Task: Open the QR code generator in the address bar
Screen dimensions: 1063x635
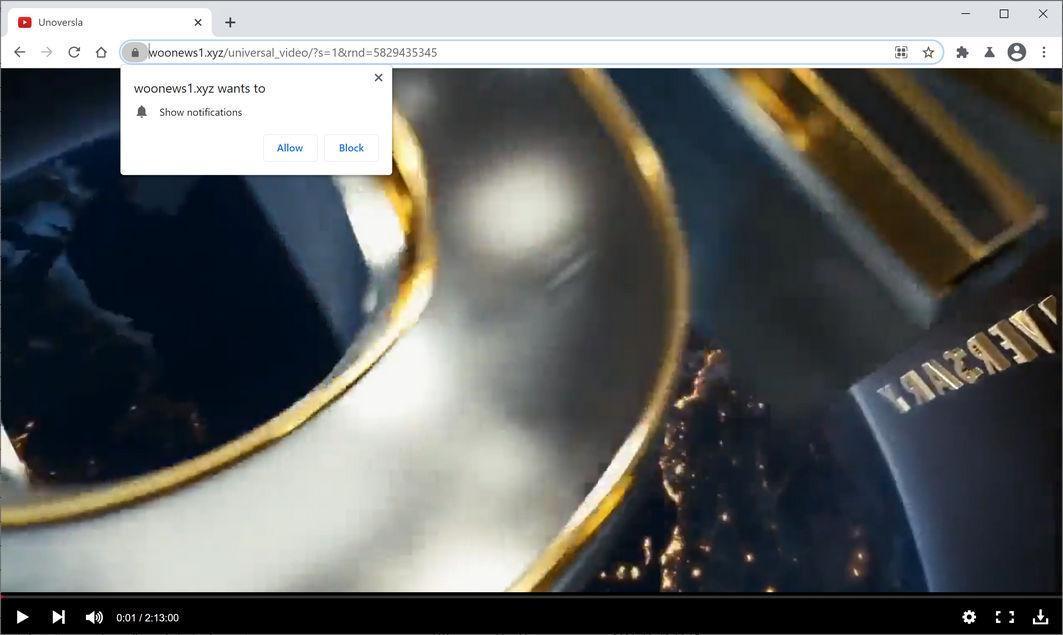Action: 899,52
